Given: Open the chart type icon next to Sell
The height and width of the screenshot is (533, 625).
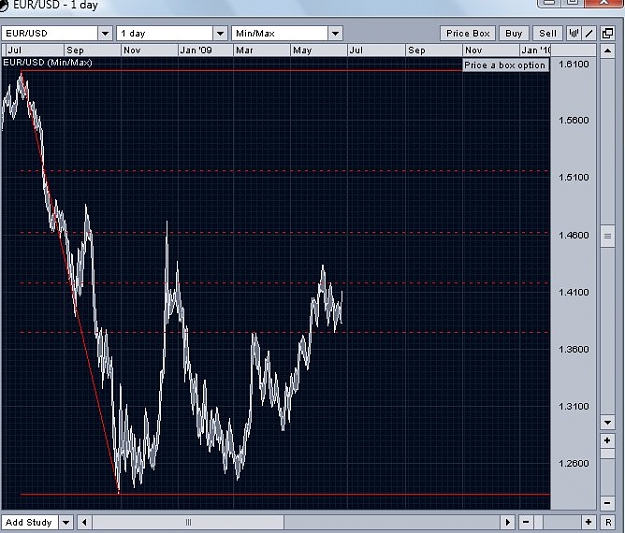Looking at the screenshot, I should coord(574,33).
